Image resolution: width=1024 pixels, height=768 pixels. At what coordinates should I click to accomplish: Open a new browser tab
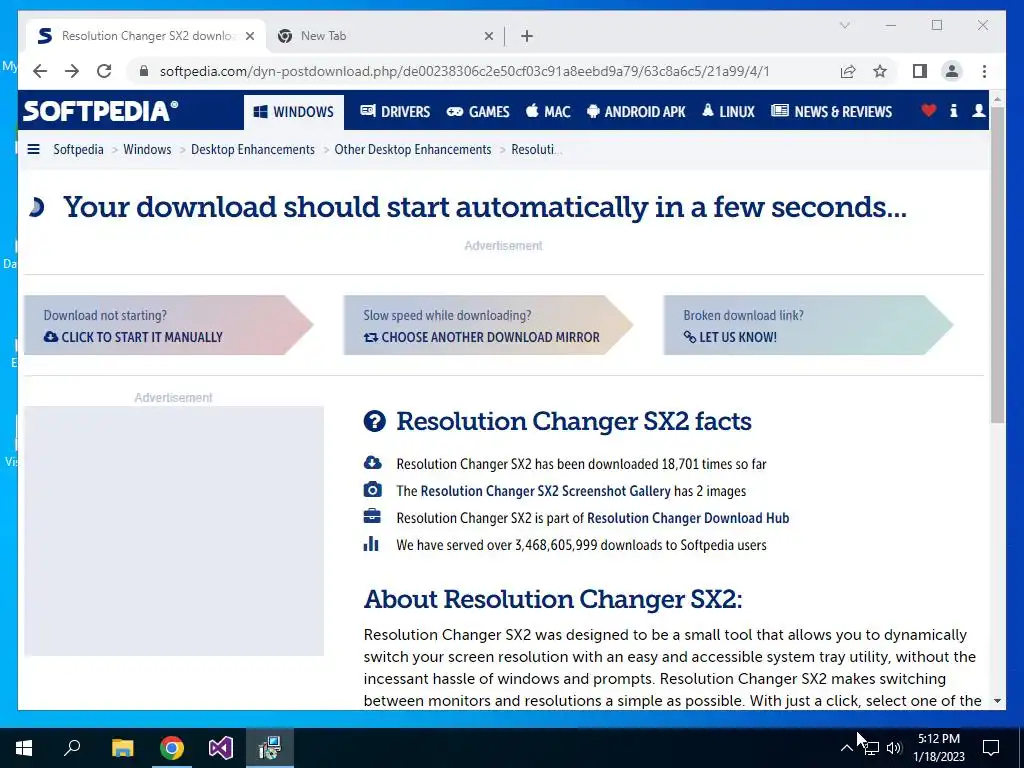(527, 36)
